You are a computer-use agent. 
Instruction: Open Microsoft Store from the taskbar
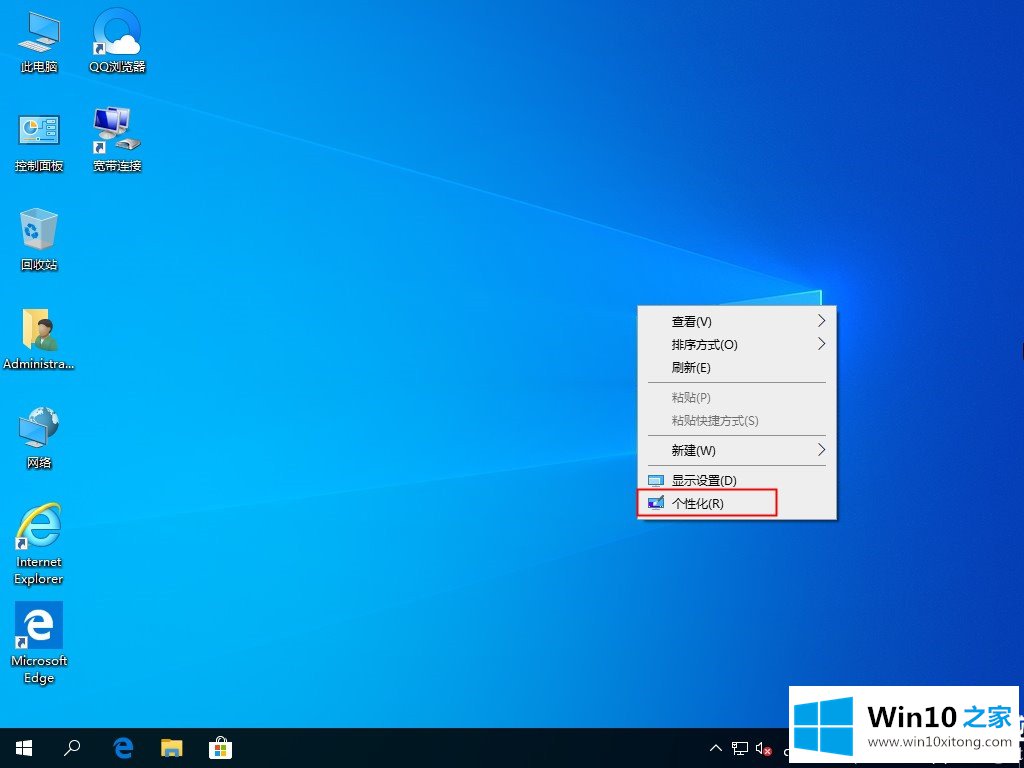(x=220, y=747)
